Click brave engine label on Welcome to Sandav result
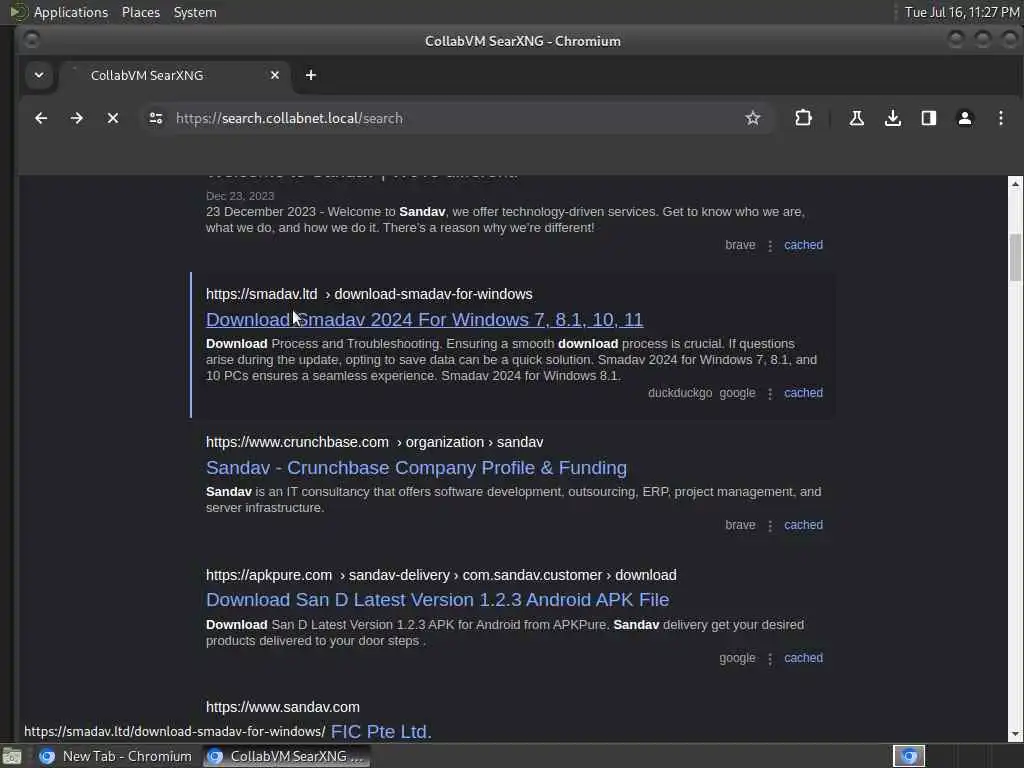Screen dimensions: 1024x768 click(740, 245)
